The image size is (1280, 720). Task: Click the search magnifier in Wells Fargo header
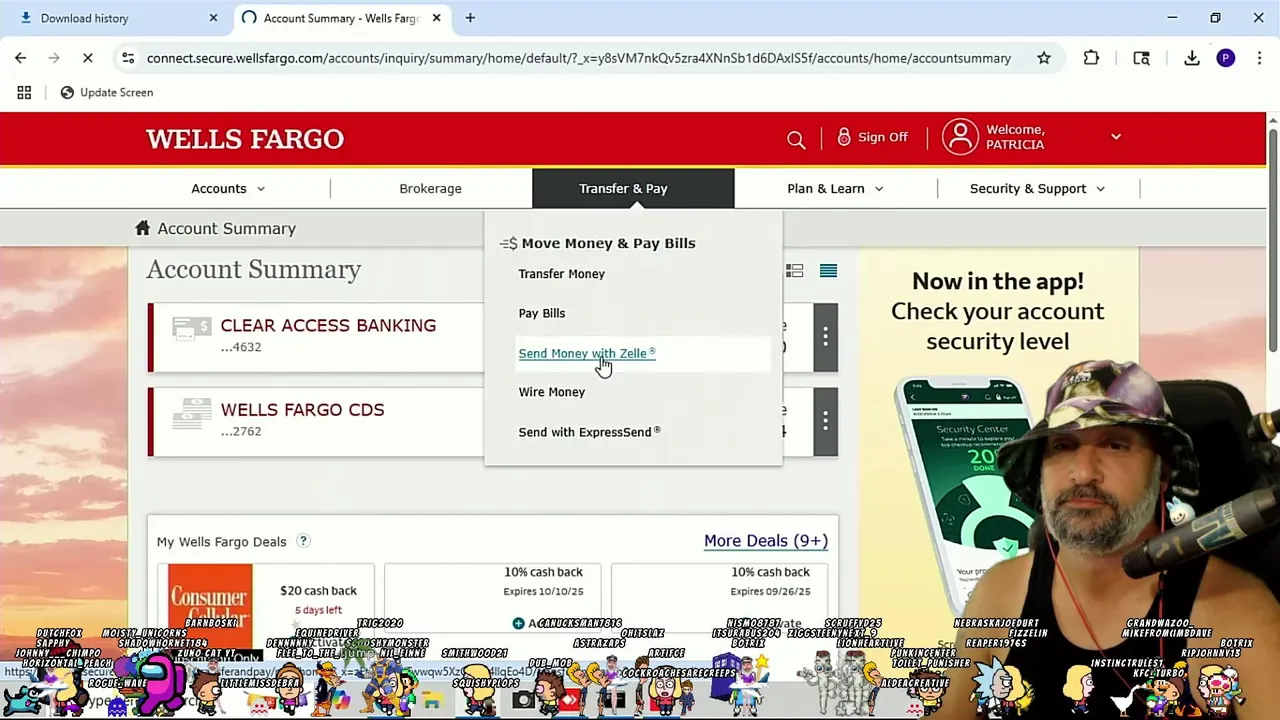796,140
